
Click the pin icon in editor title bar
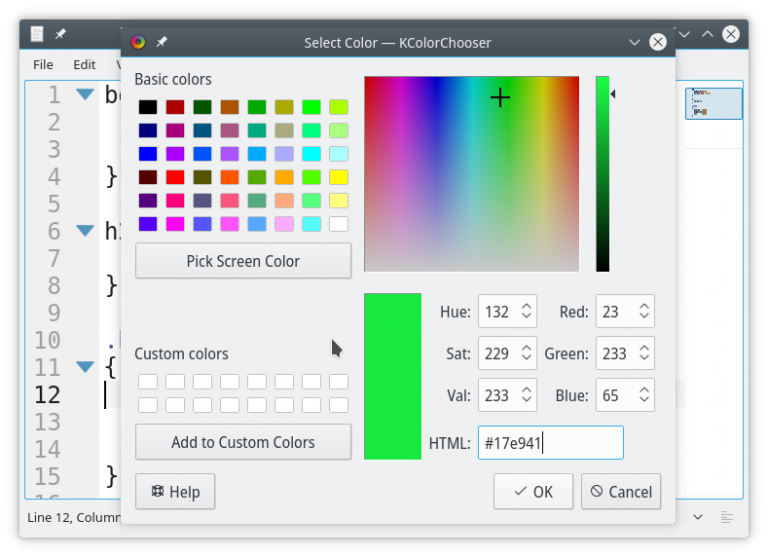(x=60, y=33)
